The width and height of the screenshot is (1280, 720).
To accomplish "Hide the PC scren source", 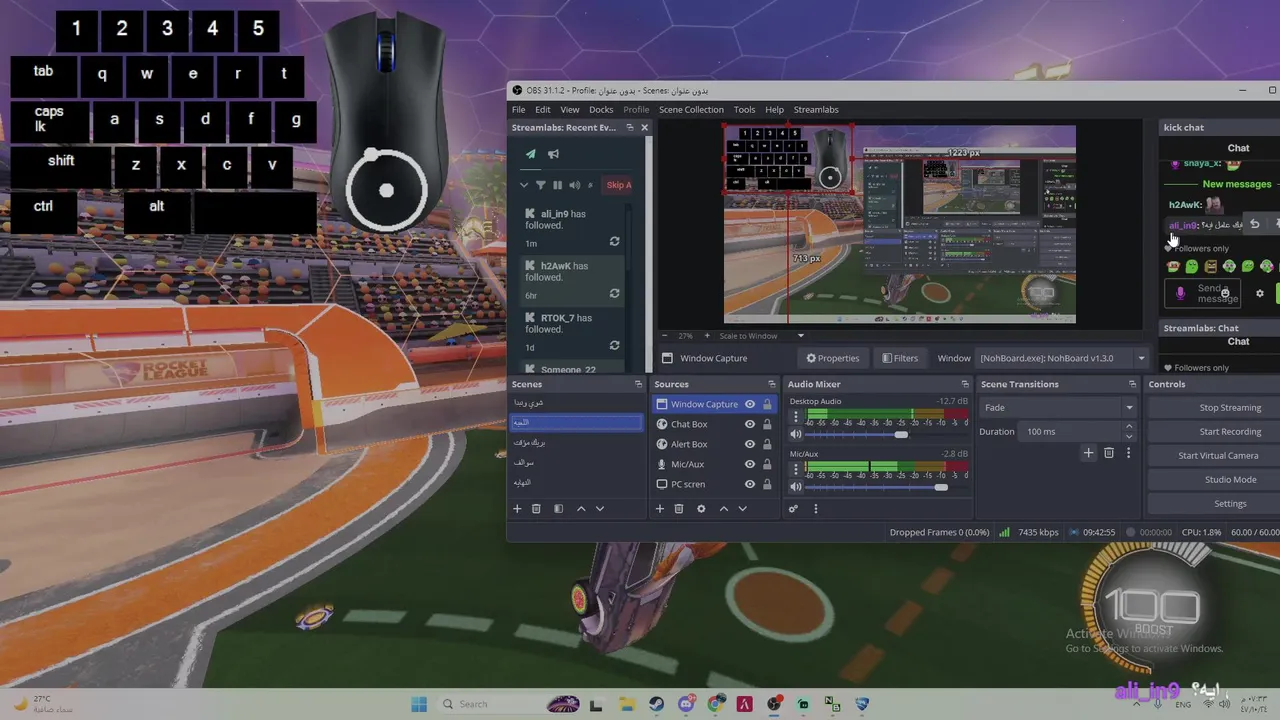I will 750,484.
